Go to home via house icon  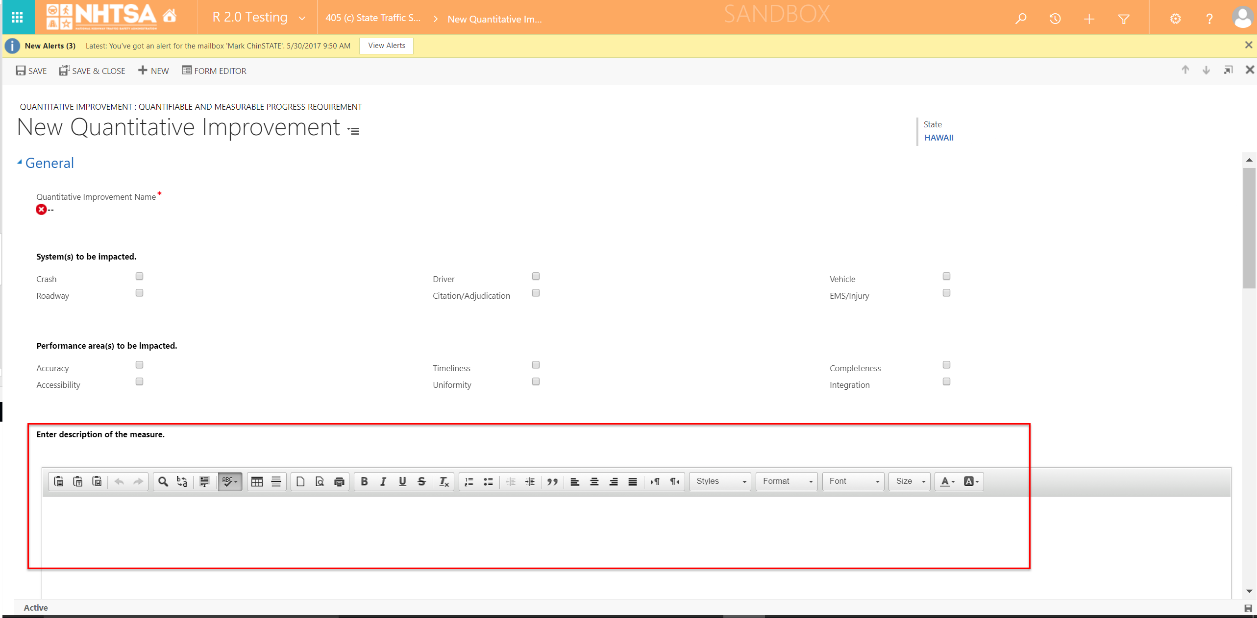coord(169,17)
